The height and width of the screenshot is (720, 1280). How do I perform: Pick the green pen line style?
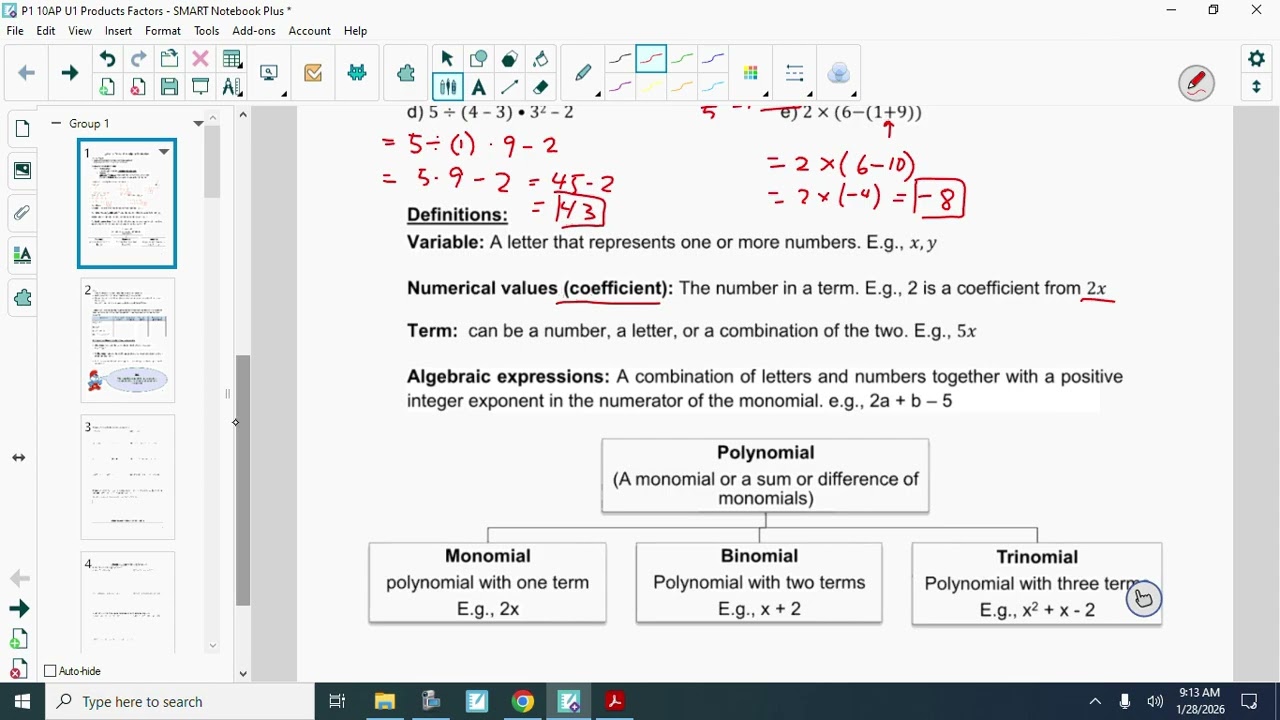(x=682, y=59)
